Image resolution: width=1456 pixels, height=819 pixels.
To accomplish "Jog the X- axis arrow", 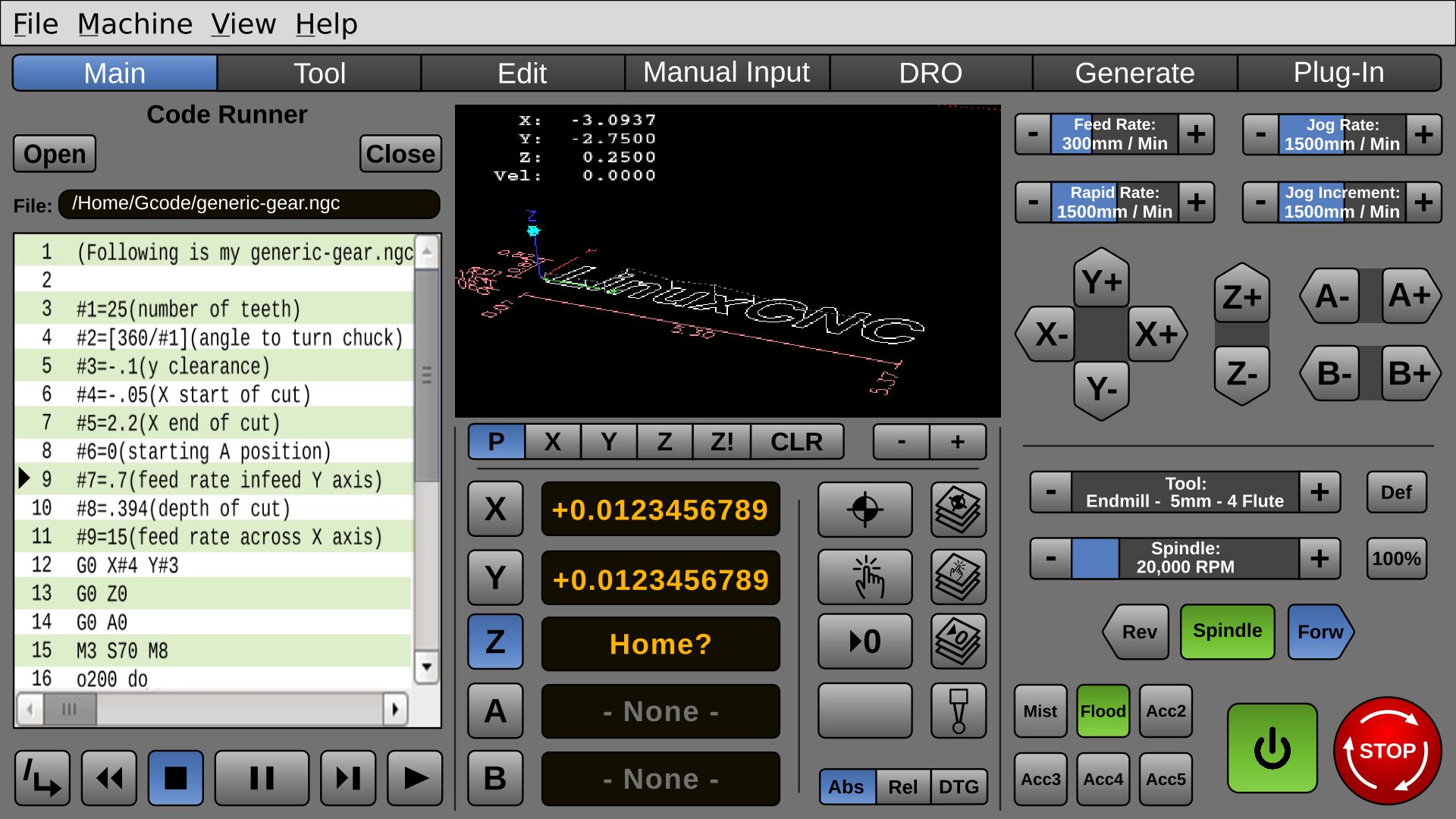I will pos(1046,334).
